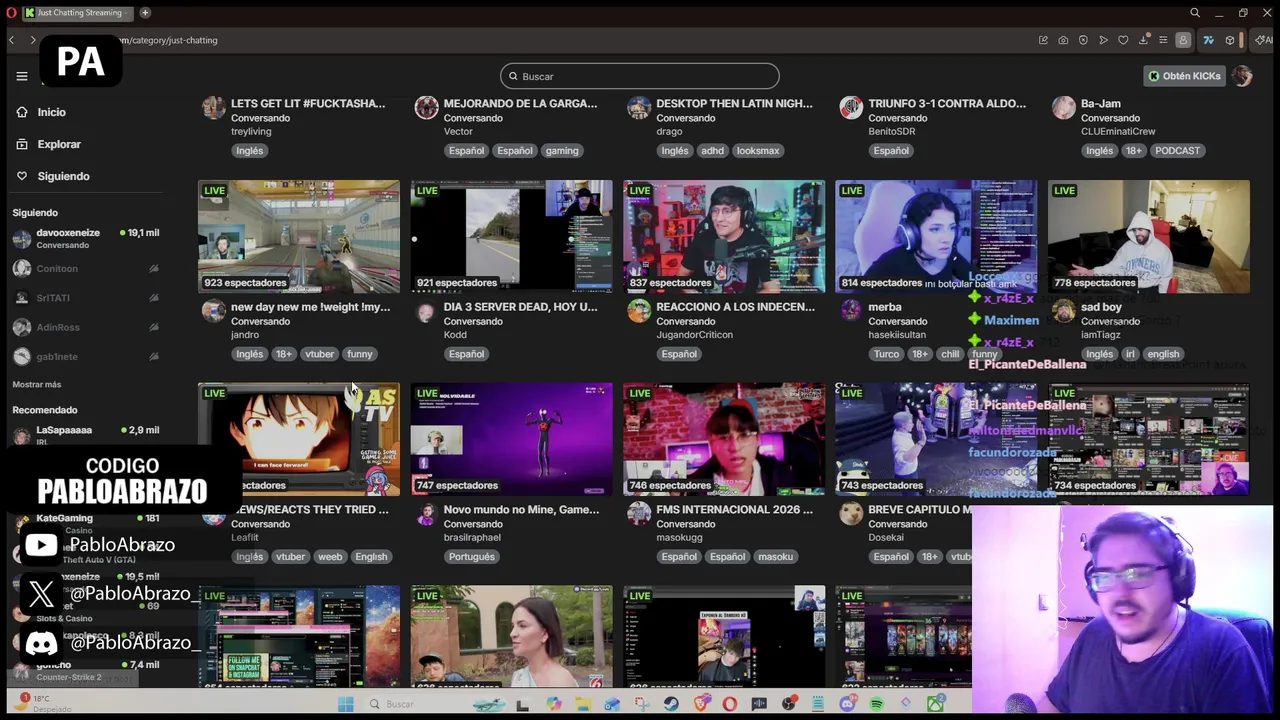Click the Xbox app taskbar icon

click(x=937, y=704)
